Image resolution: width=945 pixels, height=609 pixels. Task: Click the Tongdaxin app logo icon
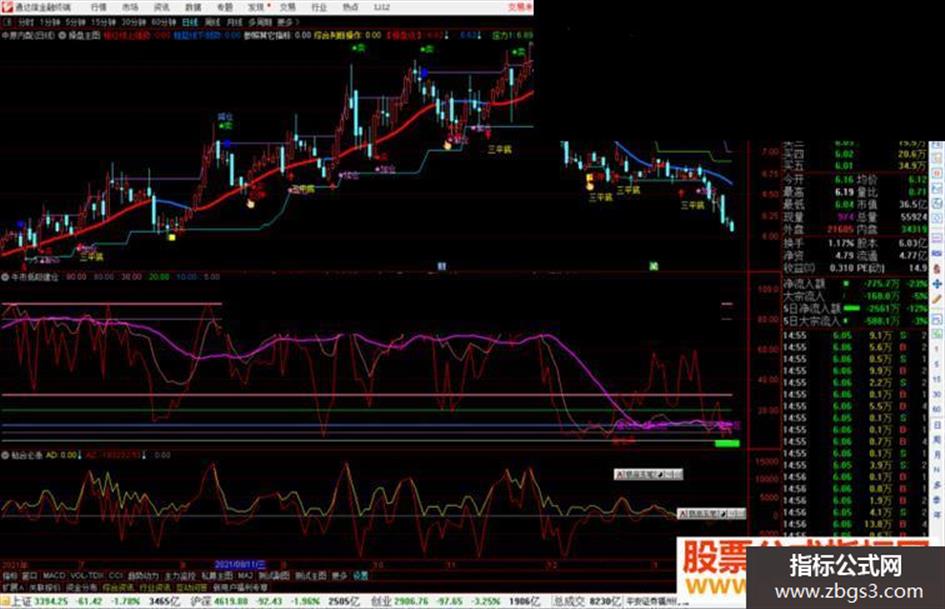pyautogui.click(x=7, y=7)
